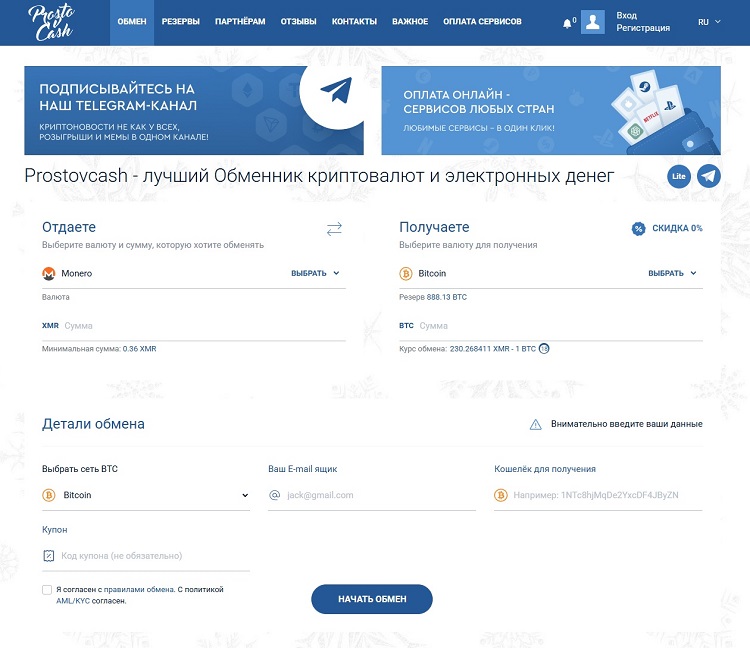Click the exchange rate timer icon
Image resolution: width=750 pixels, height=648 pixels.
[544, 349]
